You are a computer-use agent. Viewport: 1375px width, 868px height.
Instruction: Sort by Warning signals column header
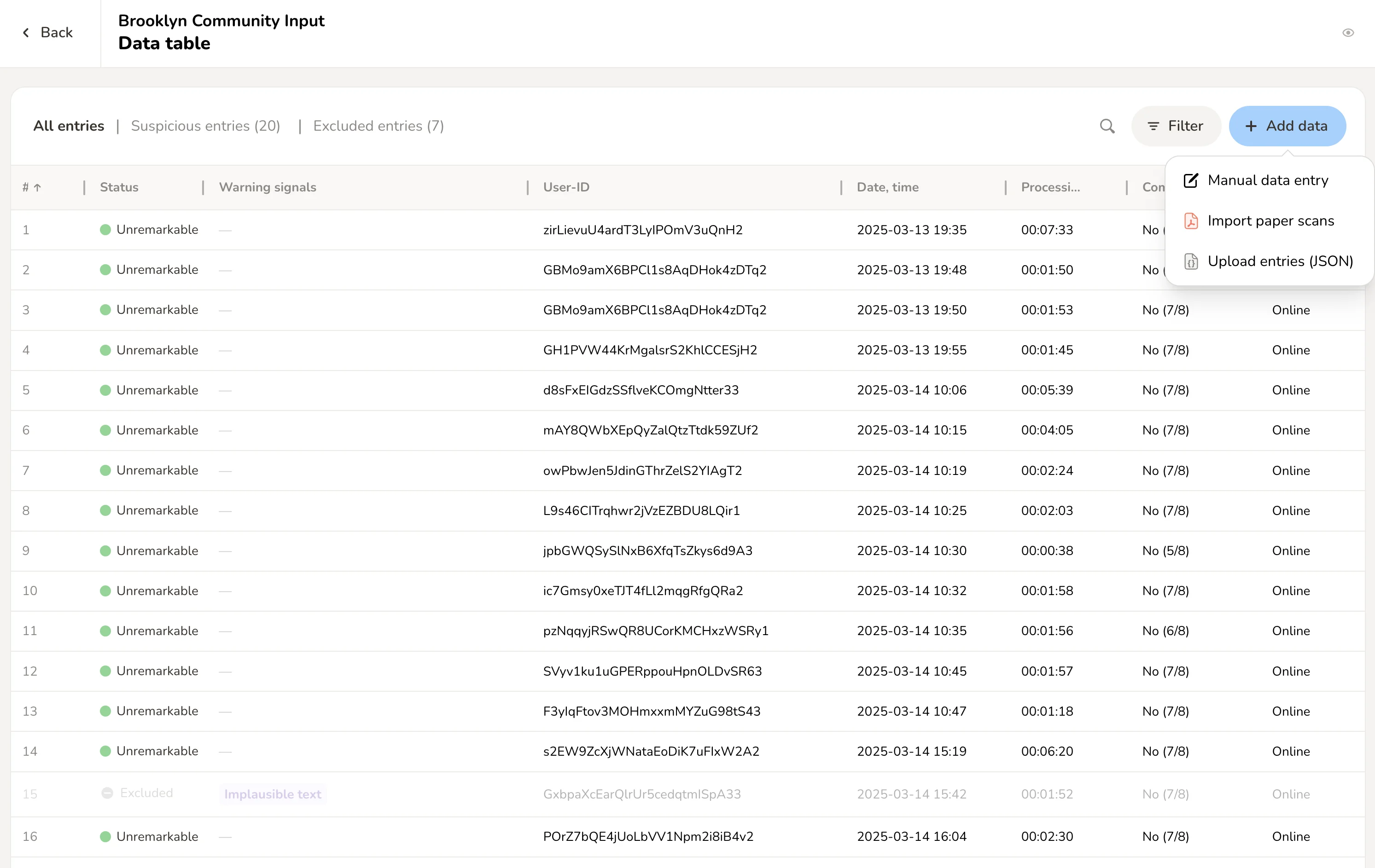pyautogui.click(x=267, y=187)
